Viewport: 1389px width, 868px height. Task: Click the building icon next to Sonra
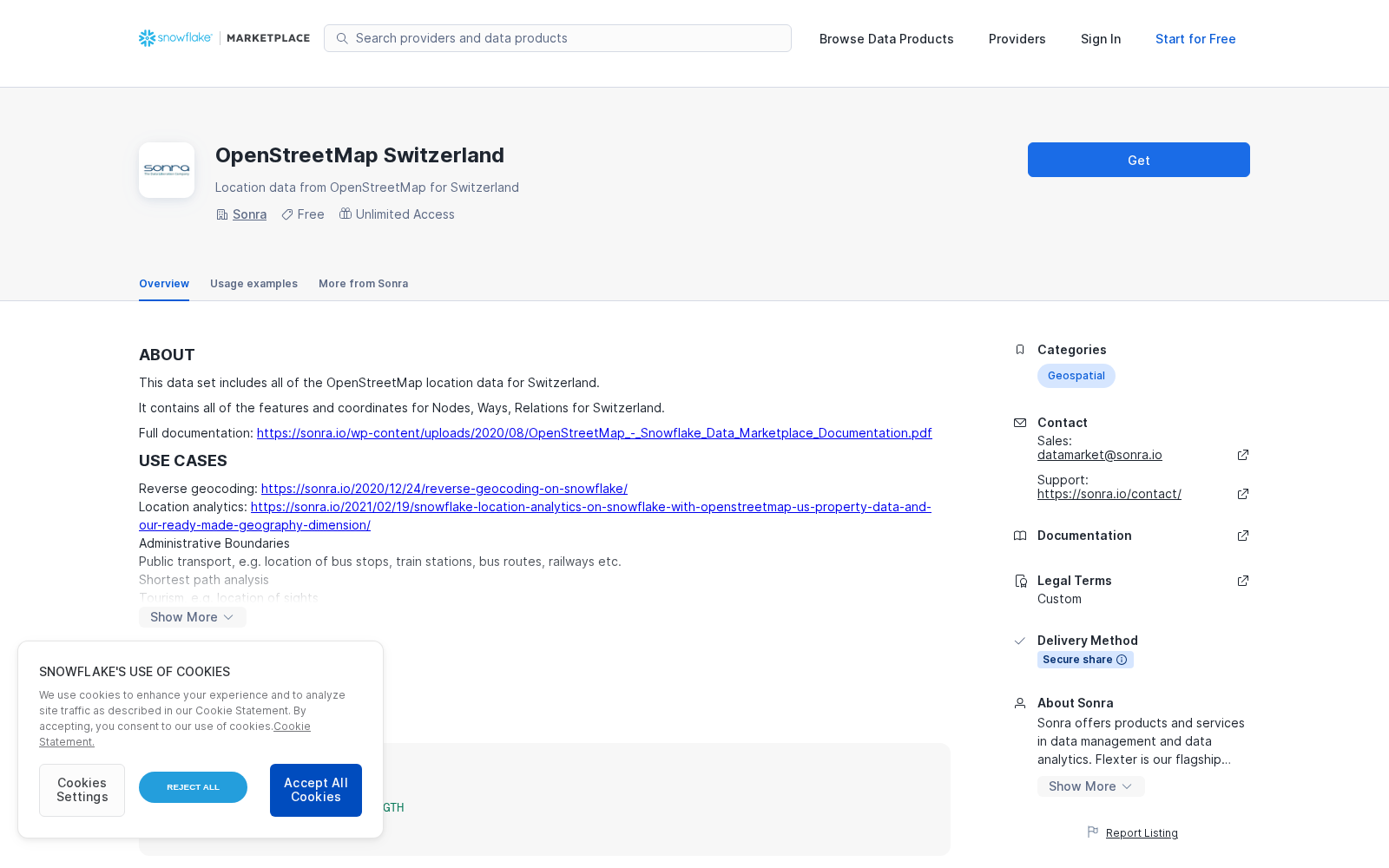click(x=222, y=214)
